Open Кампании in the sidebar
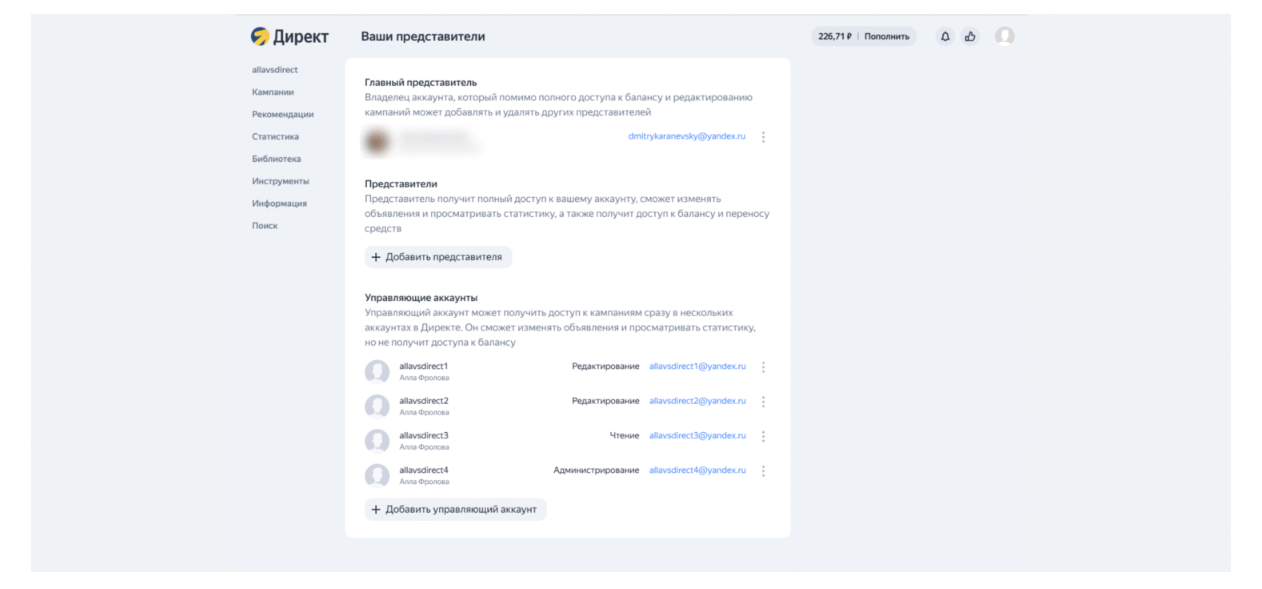 pyautogui.click(x=273, y=92)
